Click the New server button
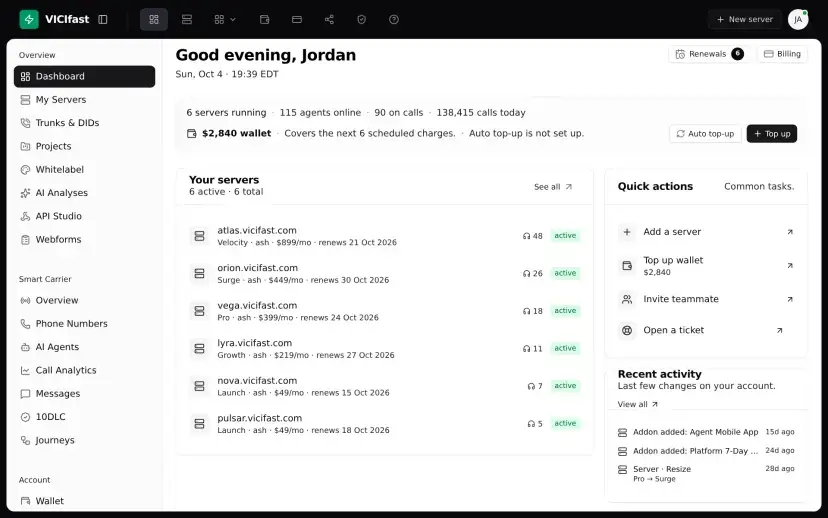Image resolution: width=828 pixels, height=518 pixels. pos(745,20)
